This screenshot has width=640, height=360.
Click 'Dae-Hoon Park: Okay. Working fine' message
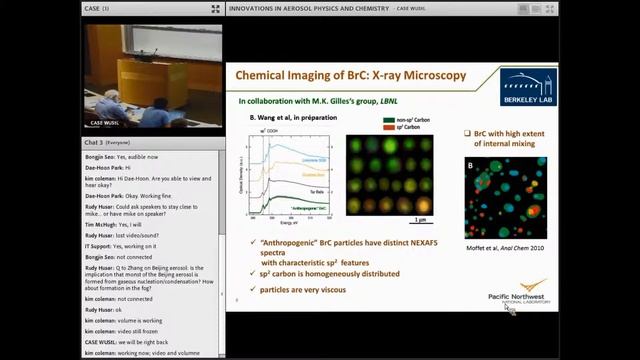128,196
